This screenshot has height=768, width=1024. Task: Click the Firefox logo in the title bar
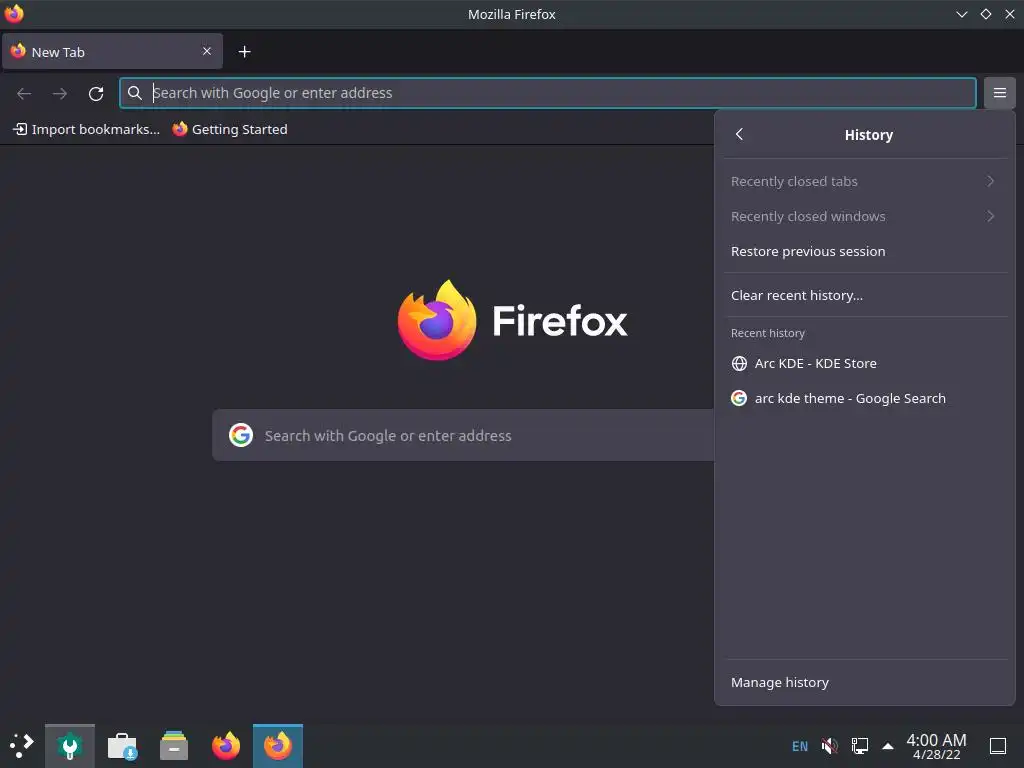[x=14, y=14]
